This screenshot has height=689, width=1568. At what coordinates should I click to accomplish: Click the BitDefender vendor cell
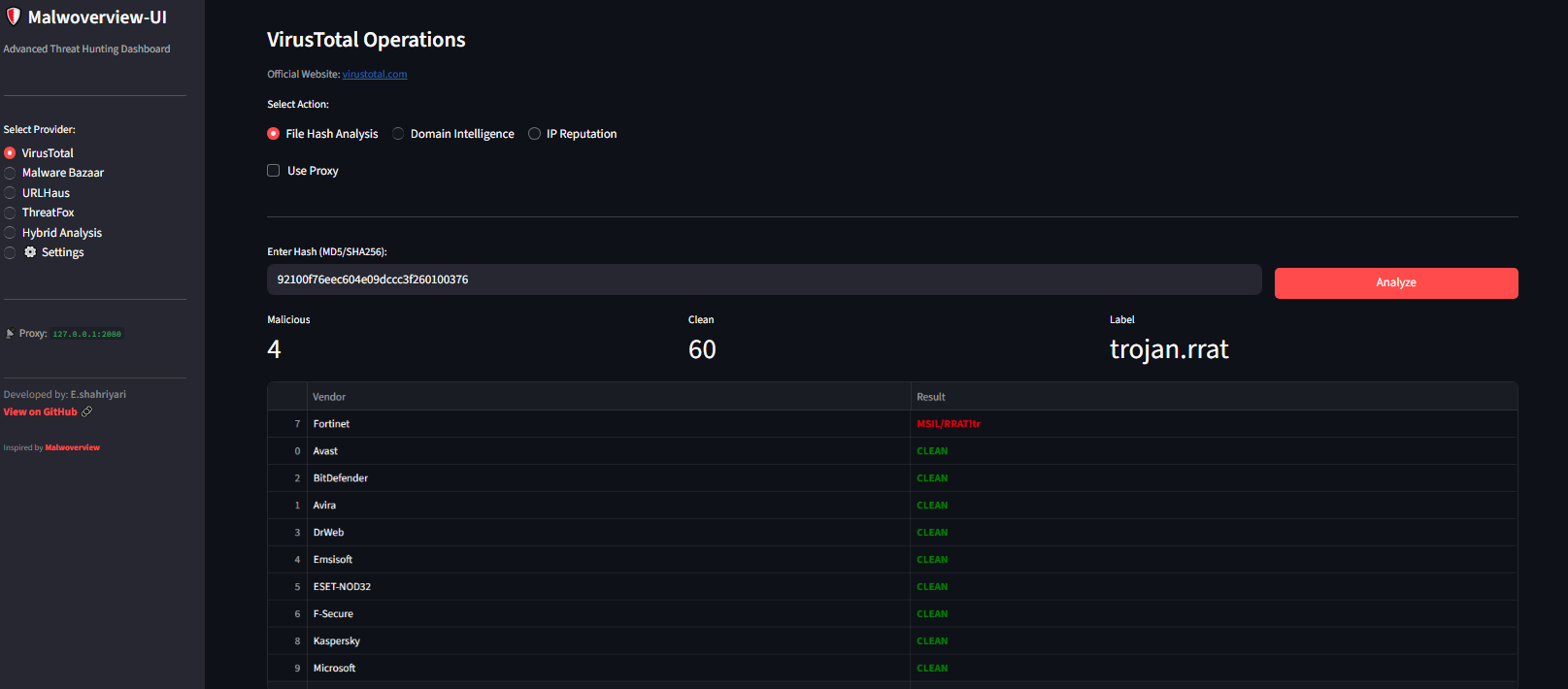609,478
